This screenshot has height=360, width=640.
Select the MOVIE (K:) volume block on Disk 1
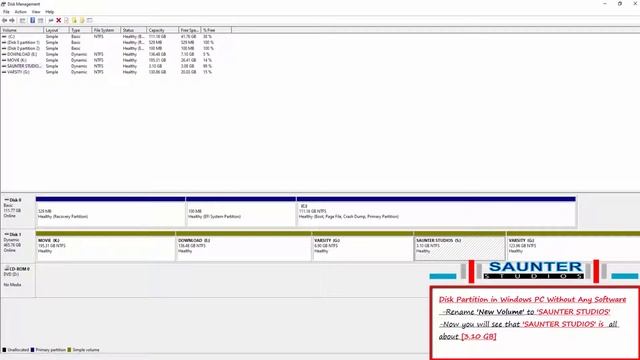[x=105, y=246]
